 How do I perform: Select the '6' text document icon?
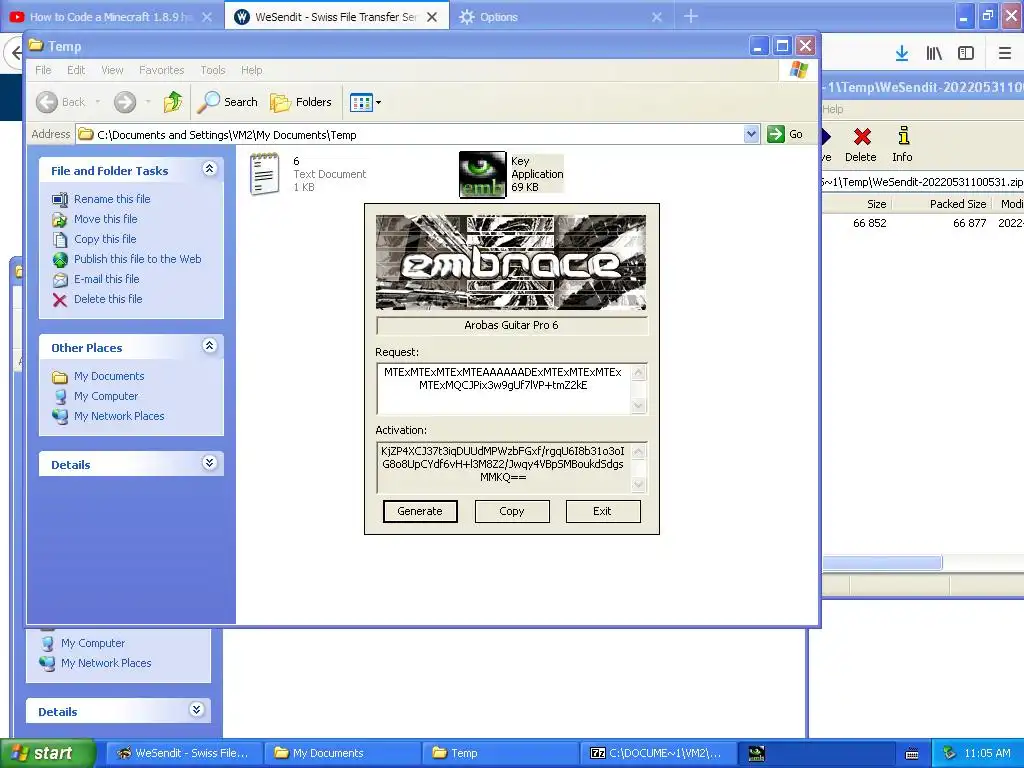point(264,174)
